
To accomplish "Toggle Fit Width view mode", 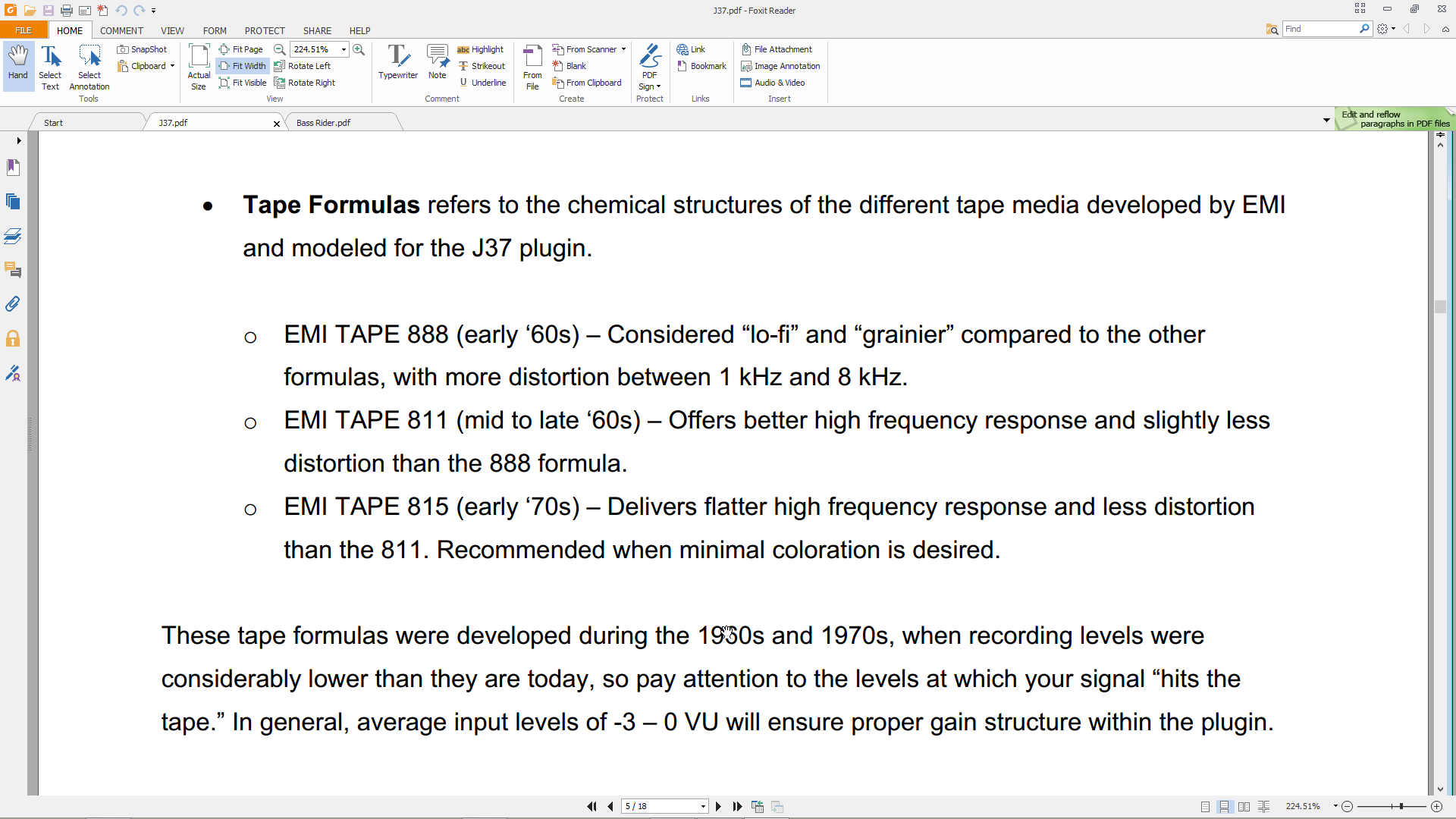I will pyautogui.click(x=243, y=66).
